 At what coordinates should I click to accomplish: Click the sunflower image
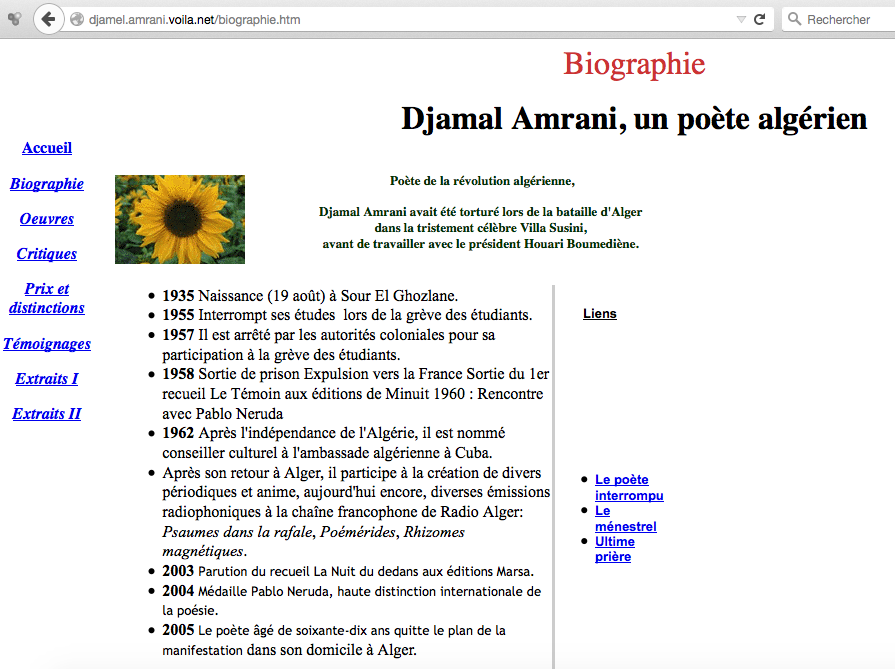pos(180,219)
